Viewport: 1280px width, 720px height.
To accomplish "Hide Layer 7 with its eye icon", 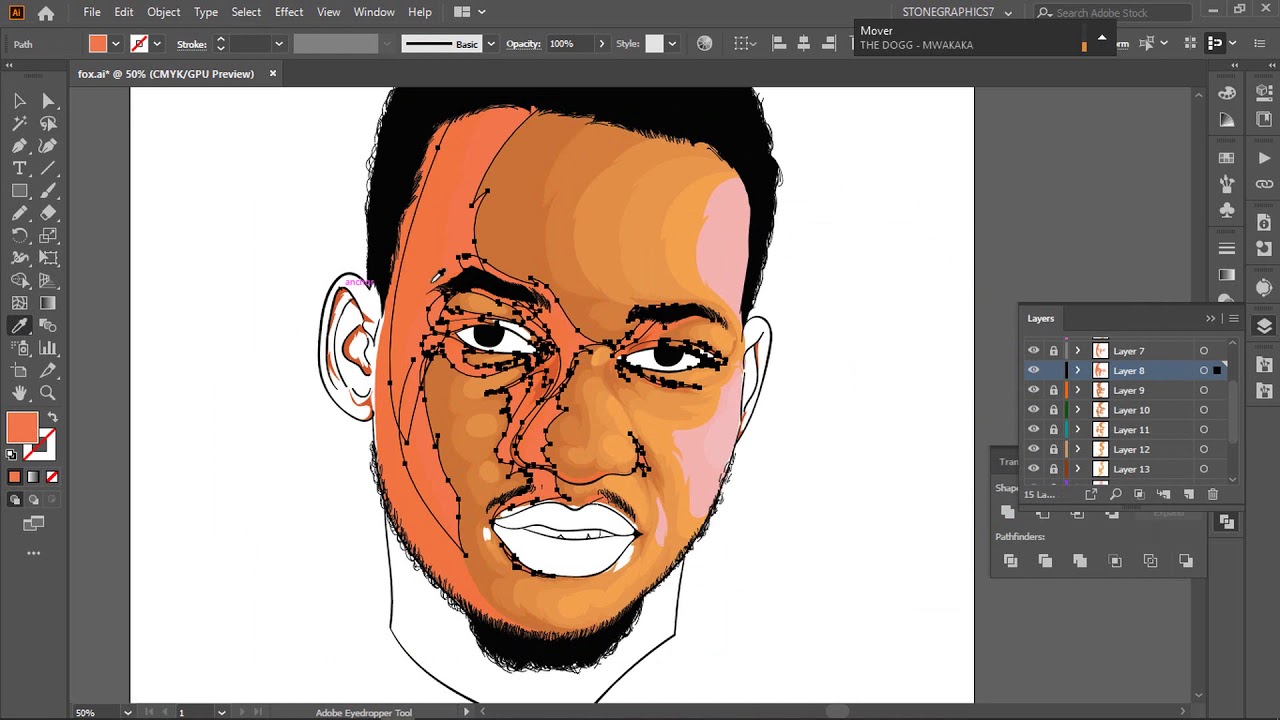I will tap(1033, 351).
